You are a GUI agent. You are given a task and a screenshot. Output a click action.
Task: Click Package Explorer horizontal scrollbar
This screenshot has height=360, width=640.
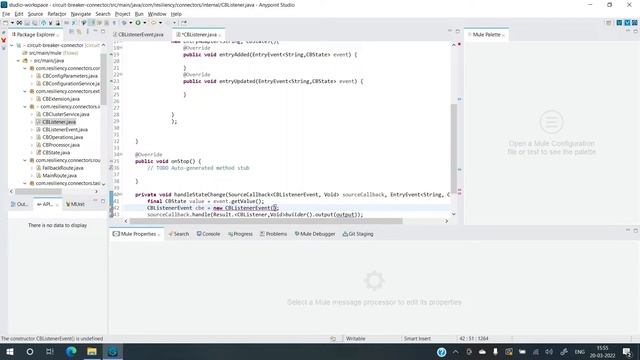pyautogui.click(x=38, y=191)
